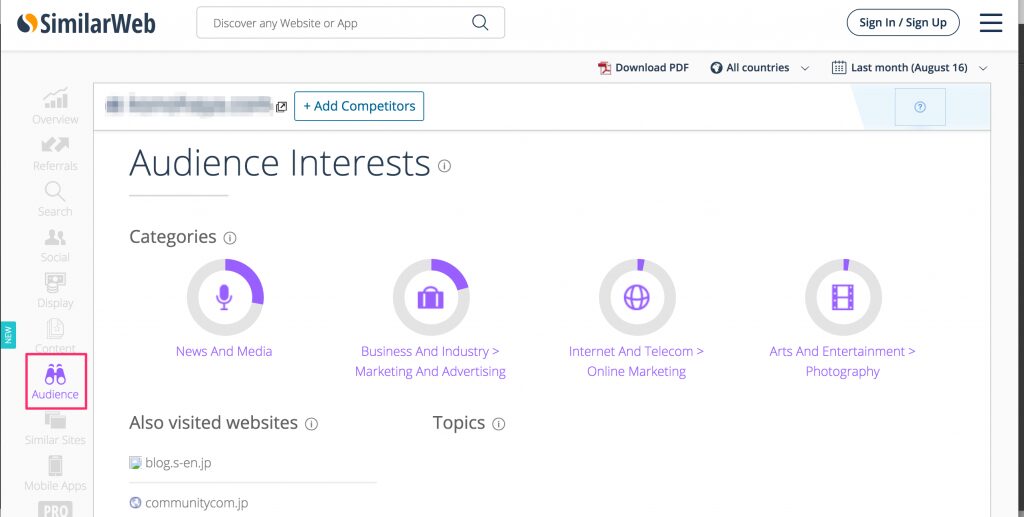
Task: Focus the Discover any Website search field
Action: [x=335, y=23]
